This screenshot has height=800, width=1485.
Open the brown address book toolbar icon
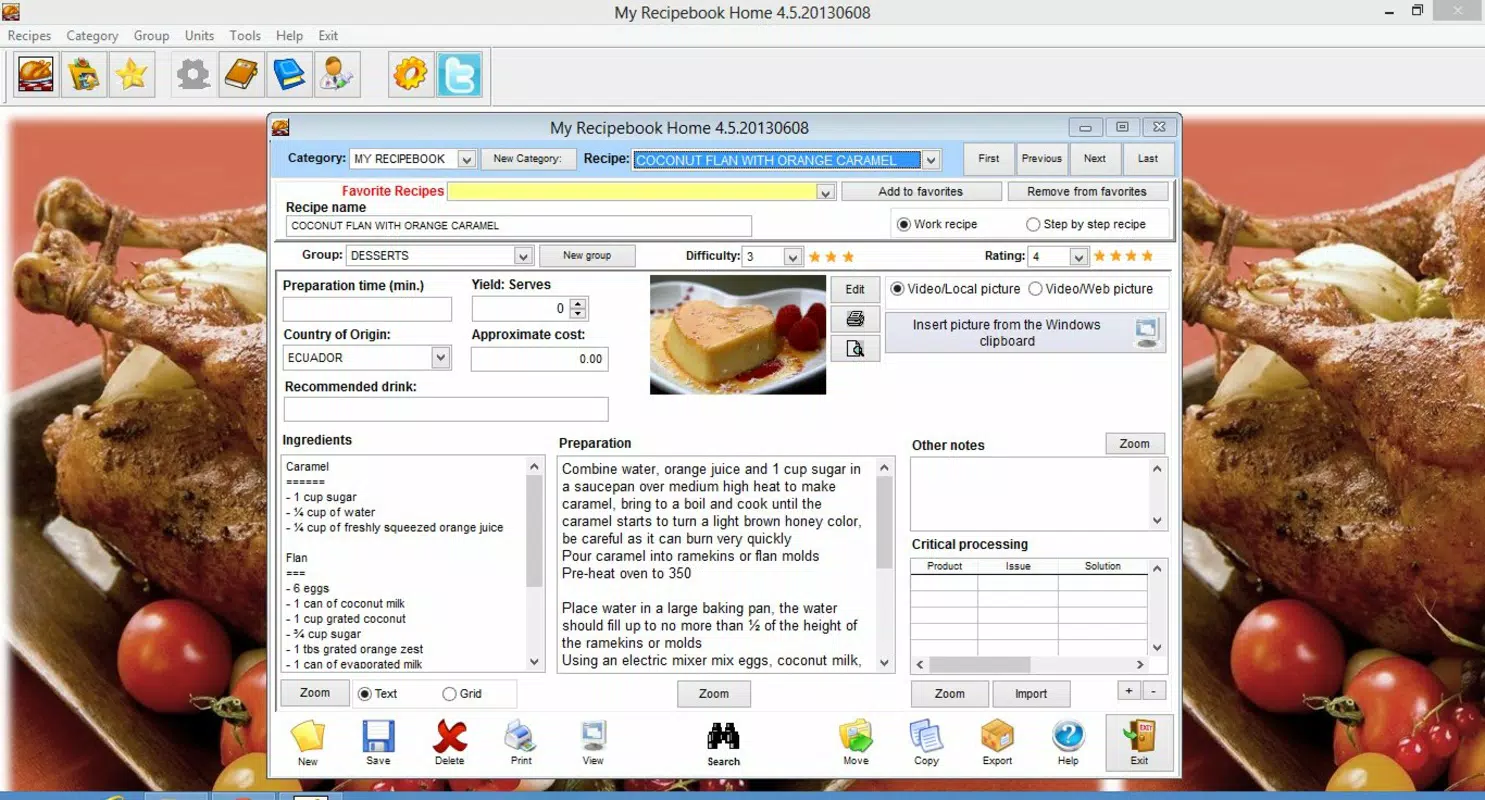point(241,75)
